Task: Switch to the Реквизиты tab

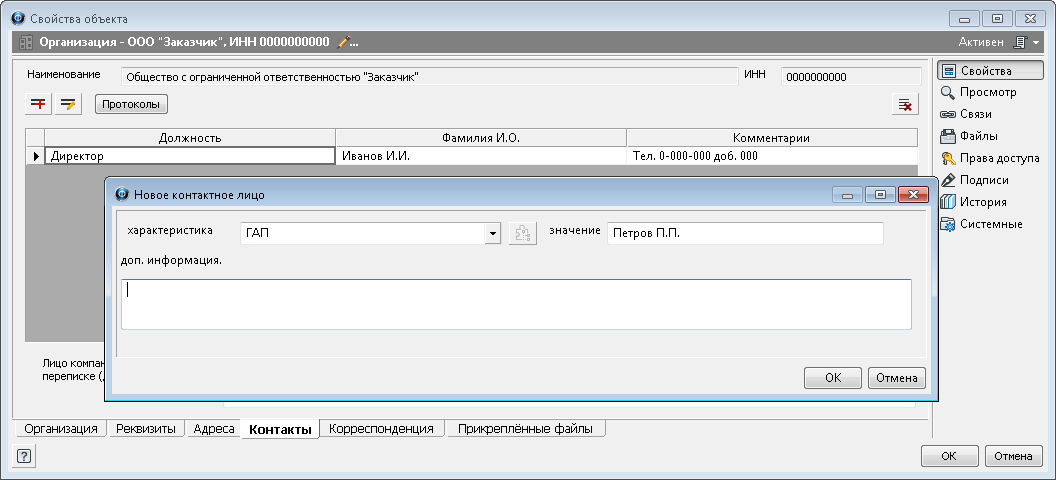Action: coord(146,429)
